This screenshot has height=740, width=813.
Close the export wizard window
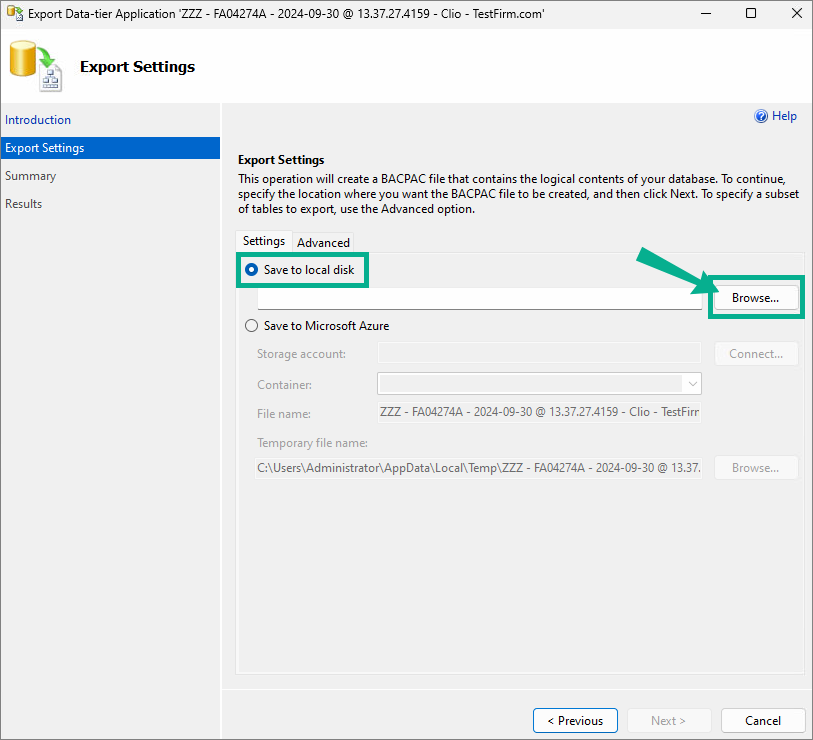(x=797, y=13)
